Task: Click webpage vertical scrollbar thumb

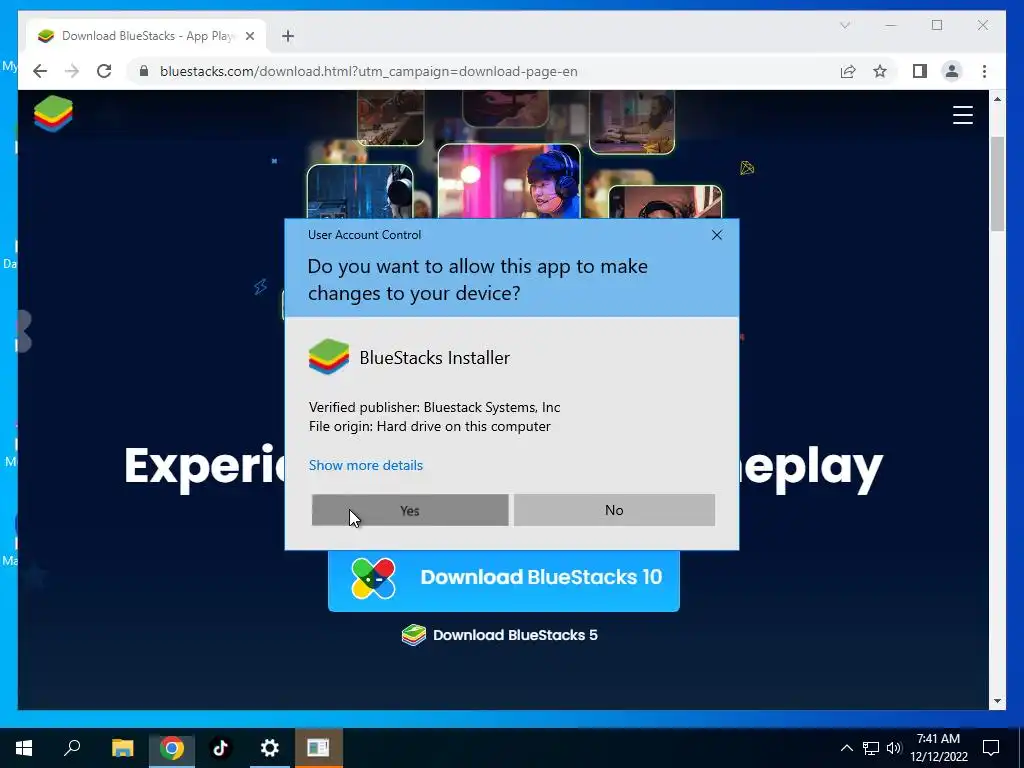Action: [x=997, y=184]
